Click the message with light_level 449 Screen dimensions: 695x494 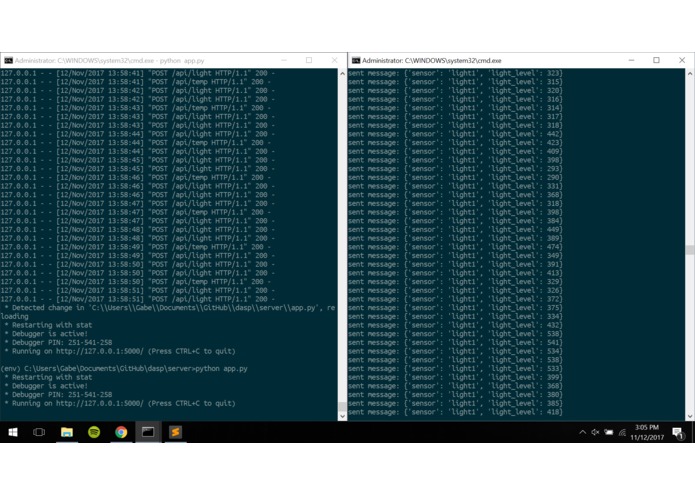click(x=455, y=229)
